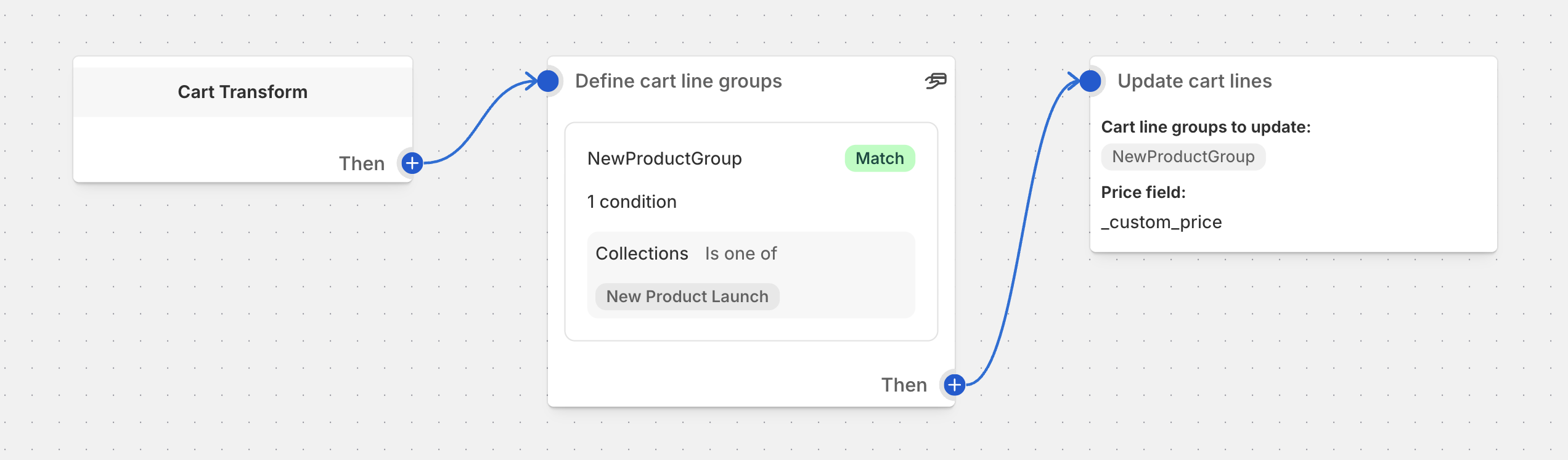The height and width of the screenshot is (460, 1568).
Task: Click the New Product Launch collection tag
Action: tap(687, 297)
